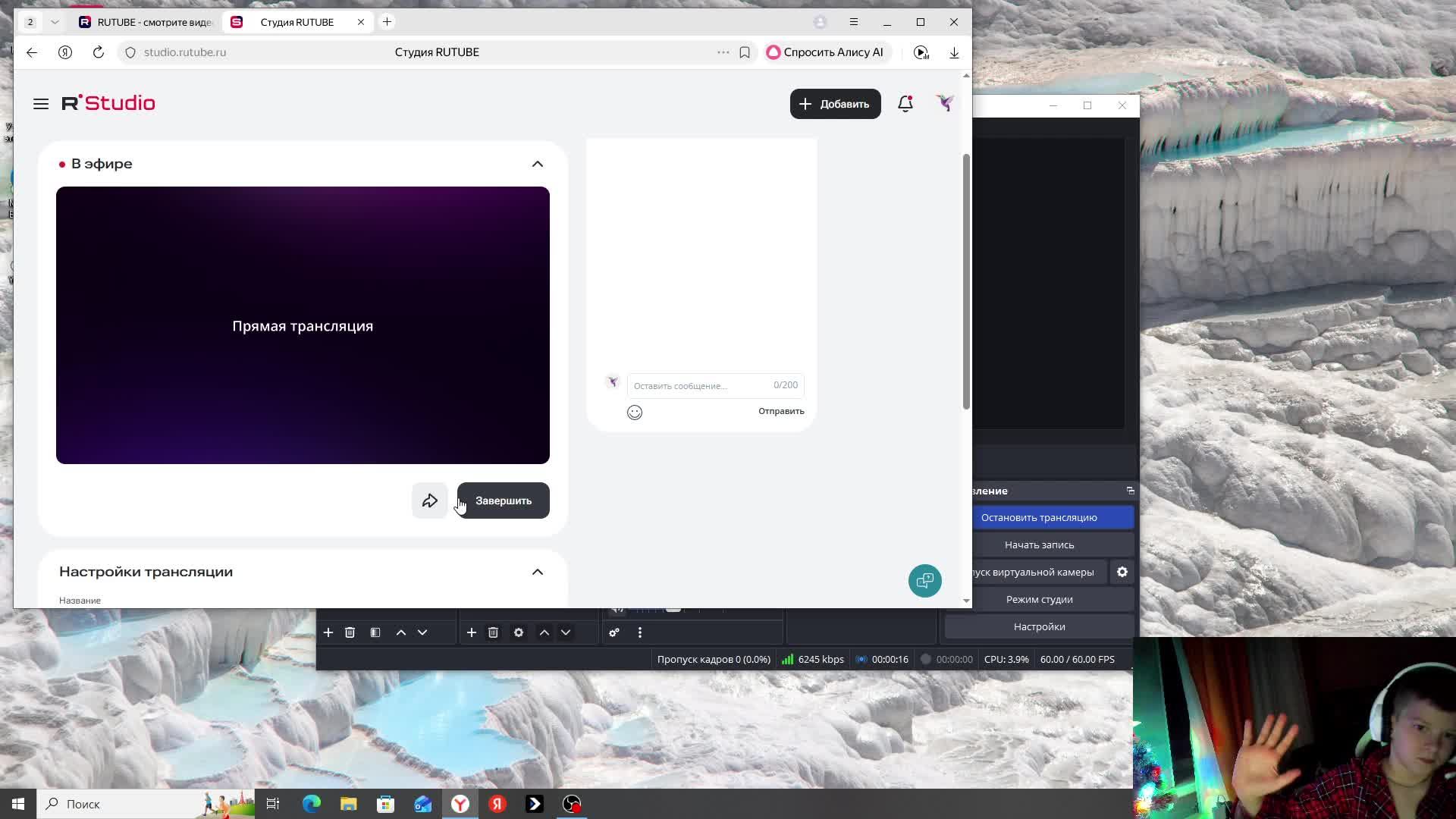Open virtual camera settings gear in OBS
Image resolution: width=1456 pixels, height=819 pixels.
(1122, 572)
